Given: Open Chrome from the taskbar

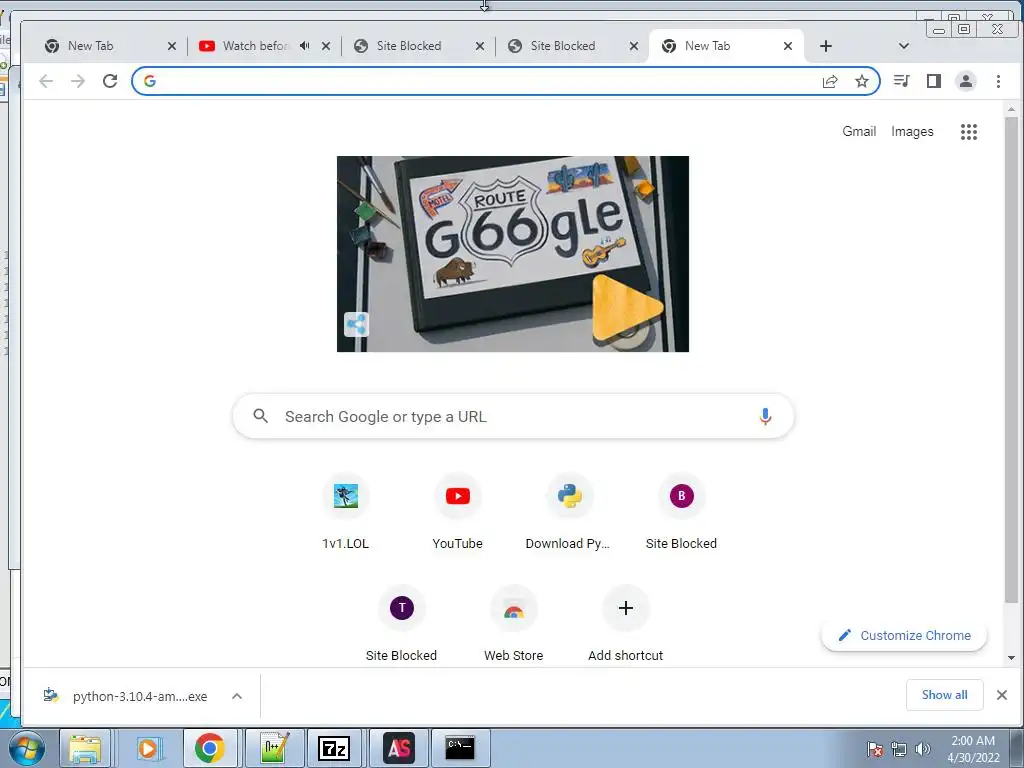Looking at the screenshot, I should pyautogui.click(x=209, y=748).
